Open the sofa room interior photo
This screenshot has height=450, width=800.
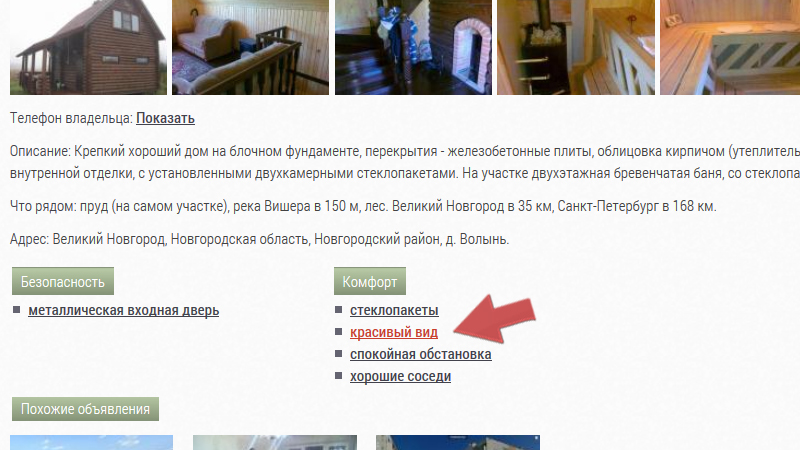(x=251, y=47)
